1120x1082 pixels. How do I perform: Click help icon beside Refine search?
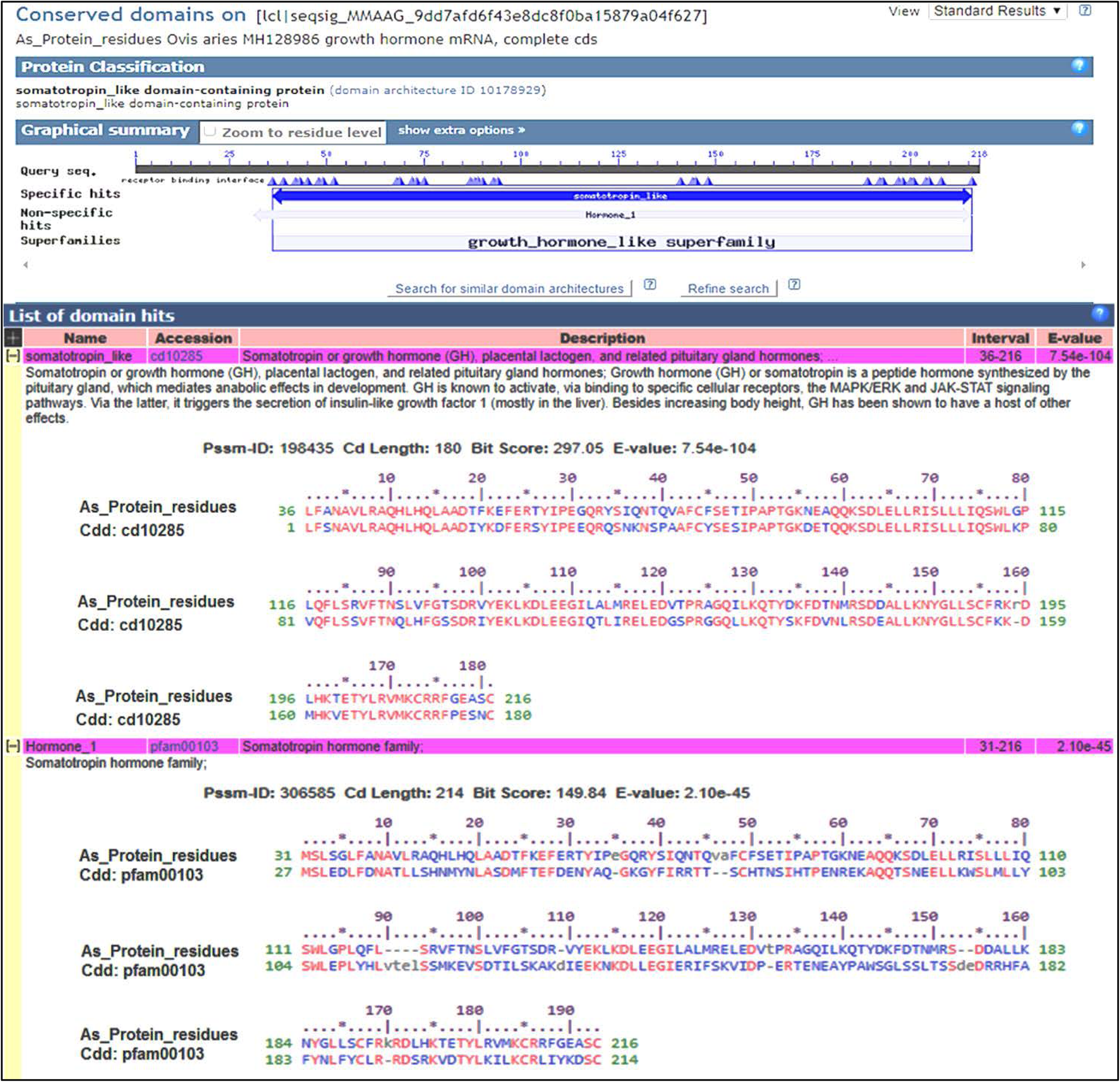[x=794, y=284]
